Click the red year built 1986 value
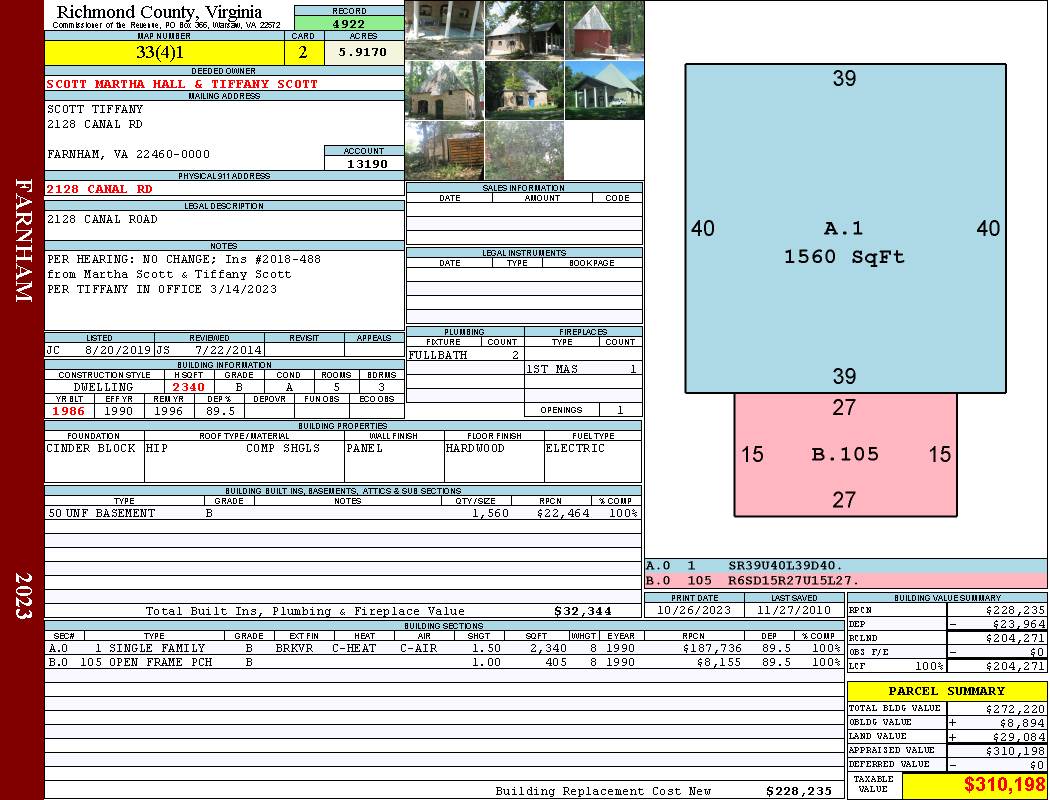The image size is (1050, 800). pyautogui.click(x=69, y=411)
